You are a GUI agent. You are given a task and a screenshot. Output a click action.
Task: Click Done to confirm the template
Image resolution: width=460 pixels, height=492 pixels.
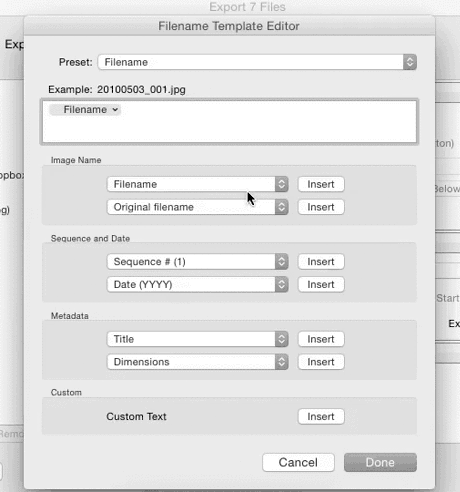[x=380, y=462]
